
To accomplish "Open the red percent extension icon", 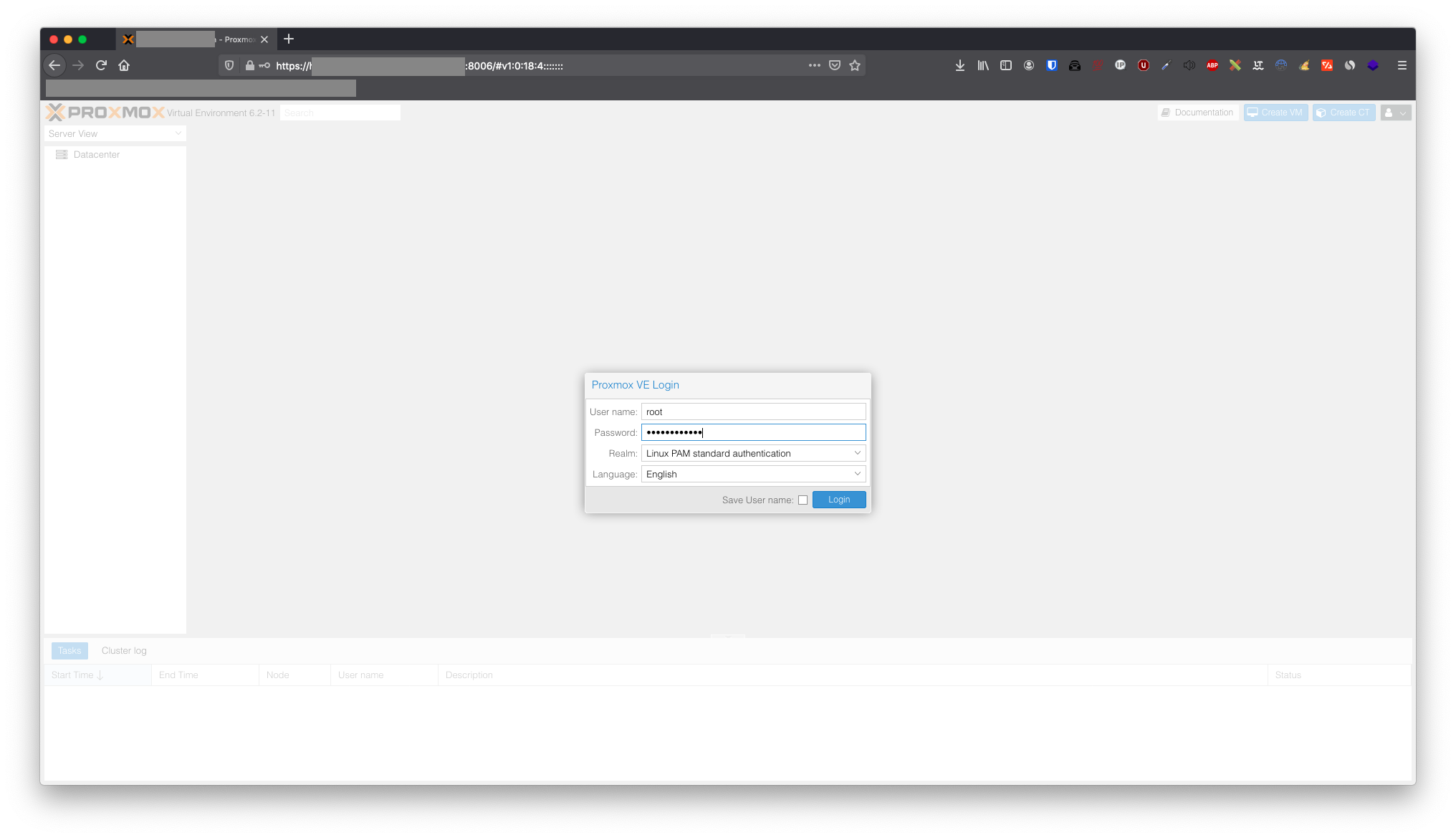I will 1327,65.
